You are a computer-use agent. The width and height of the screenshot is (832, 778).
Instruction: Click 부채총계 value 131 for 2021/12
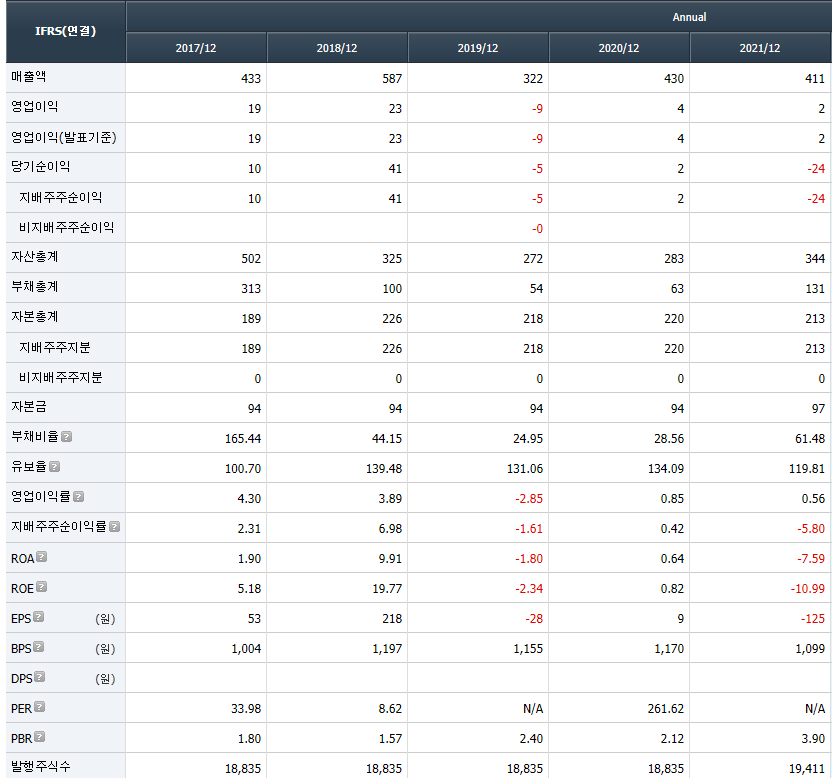pos(816,289)
